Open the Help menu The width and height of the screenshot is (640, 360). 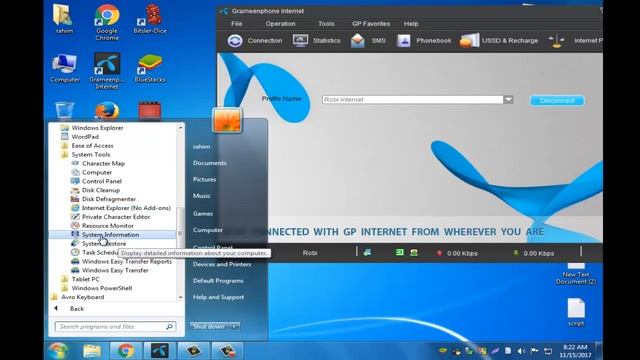(411, 24)
